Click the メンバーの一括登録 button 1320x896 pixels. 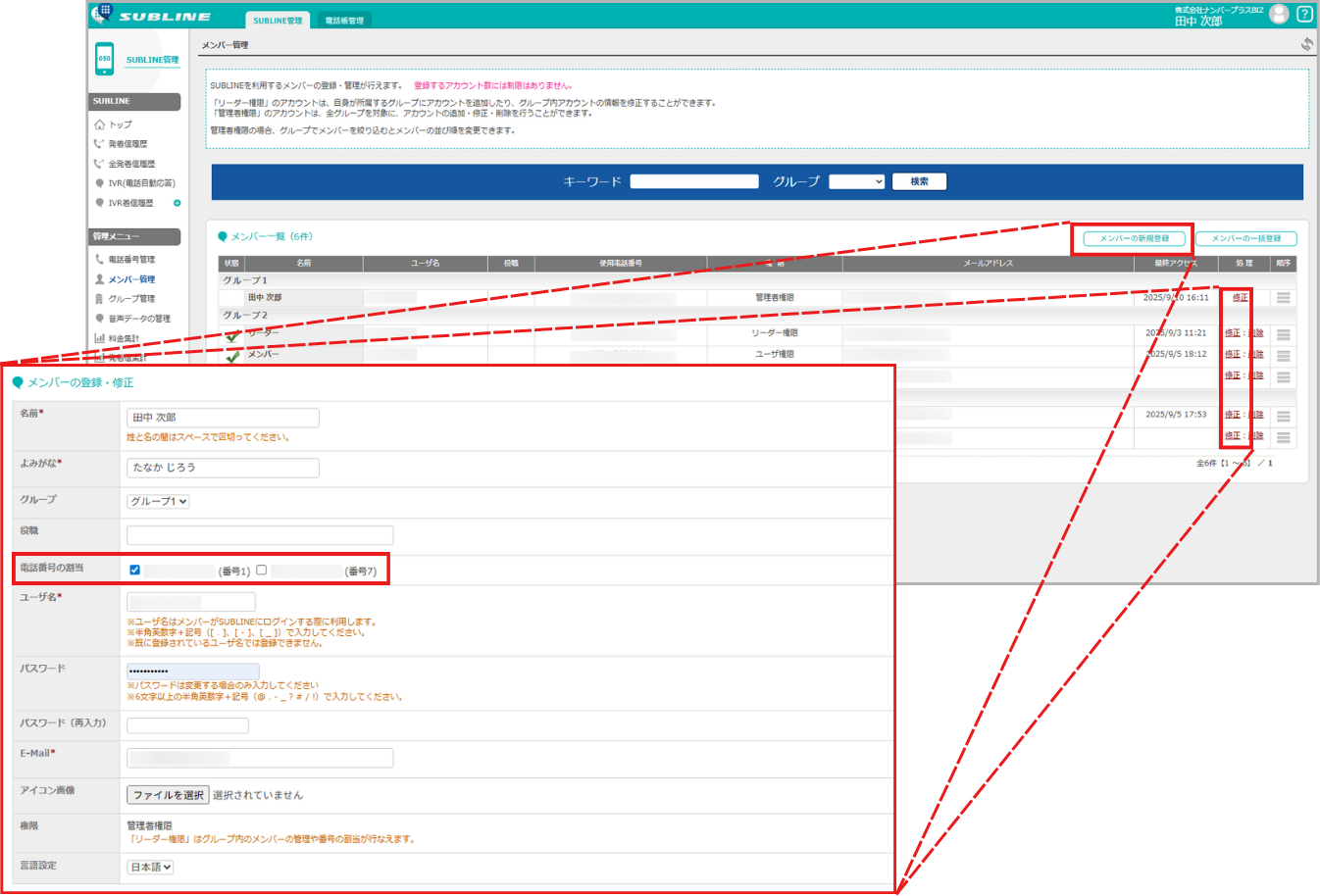[x=1245, y=238]
